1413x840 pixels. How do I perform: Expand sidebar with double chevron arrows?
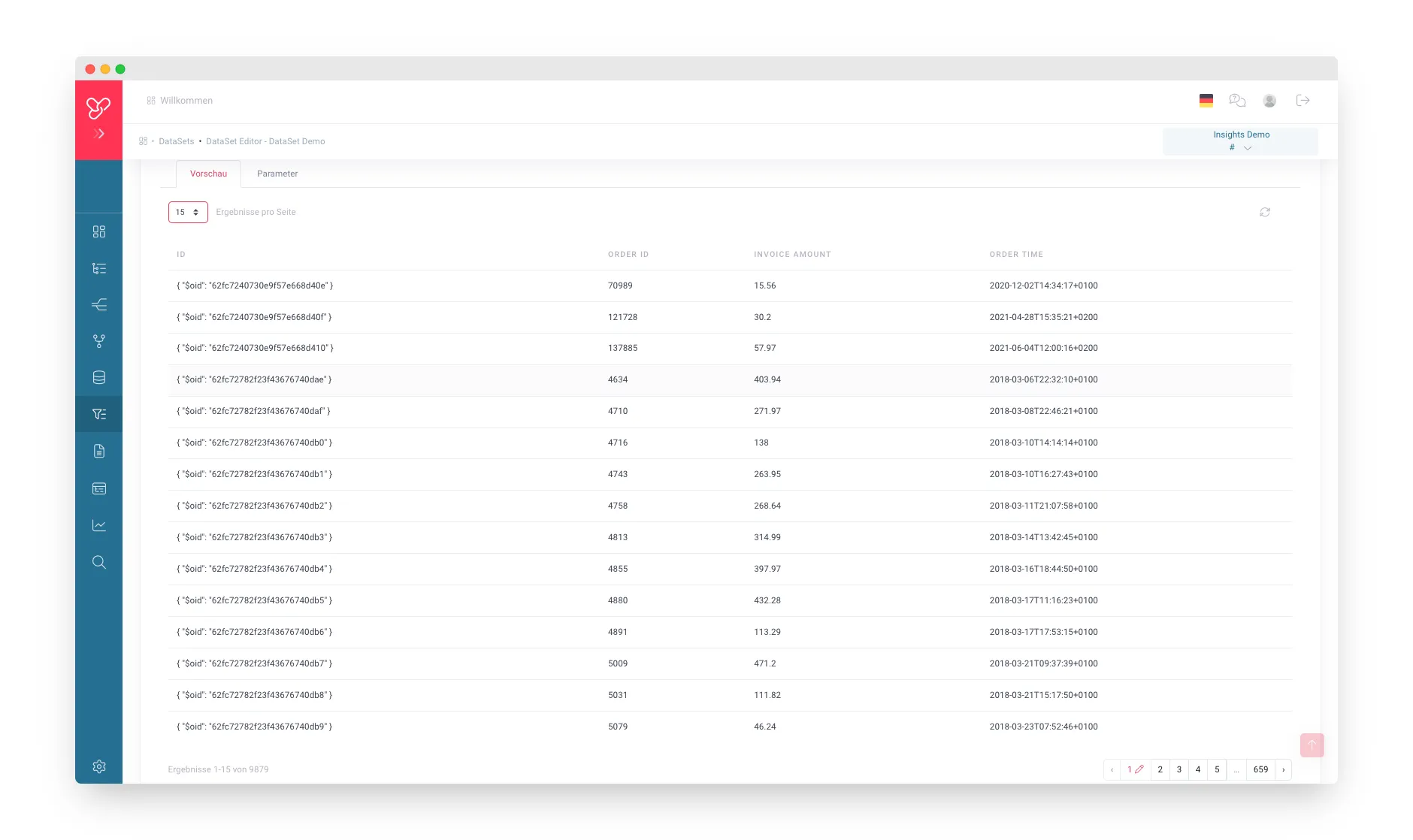pyautogui.click(x=98, y=134)
